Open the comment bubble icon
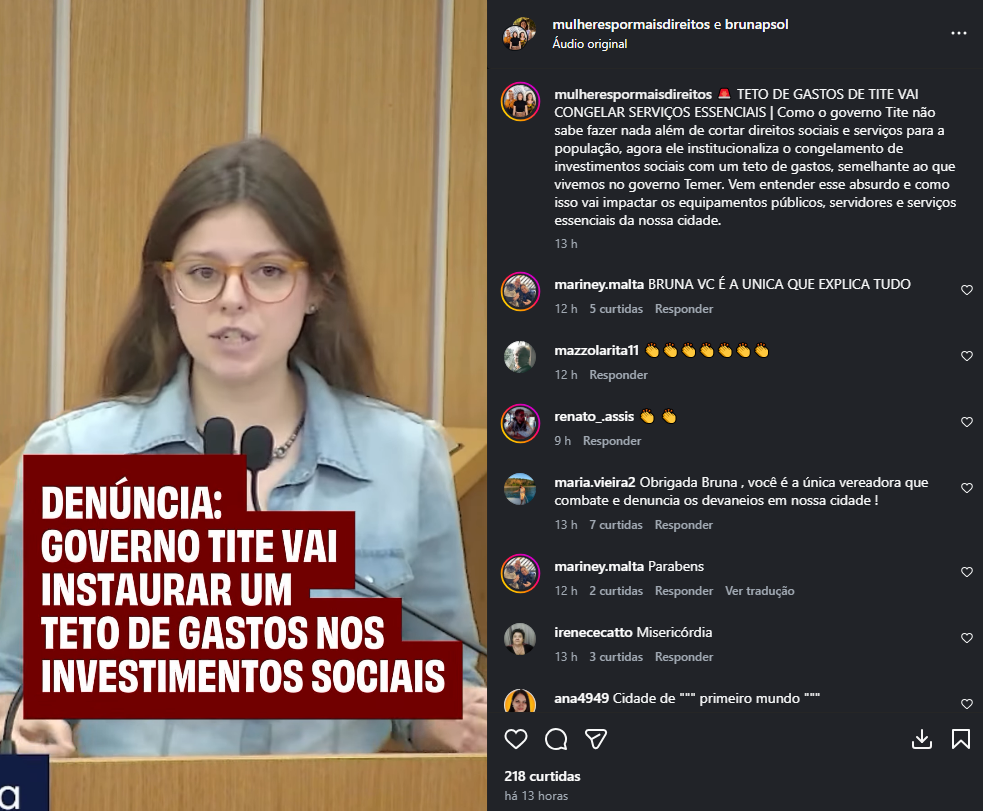 point(556,739)
